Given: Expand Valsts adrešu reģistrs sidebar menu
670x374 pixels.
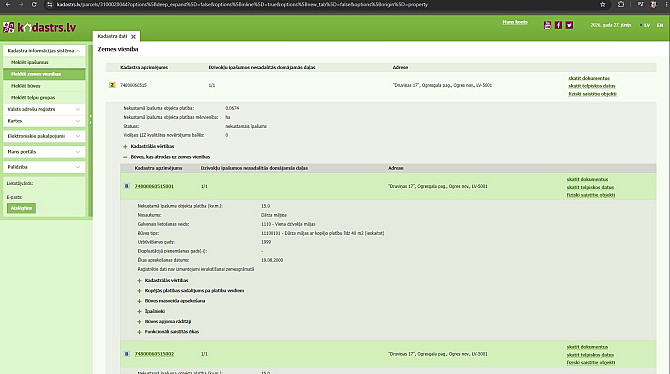Looking at the screenshot, I should point(44,109).
